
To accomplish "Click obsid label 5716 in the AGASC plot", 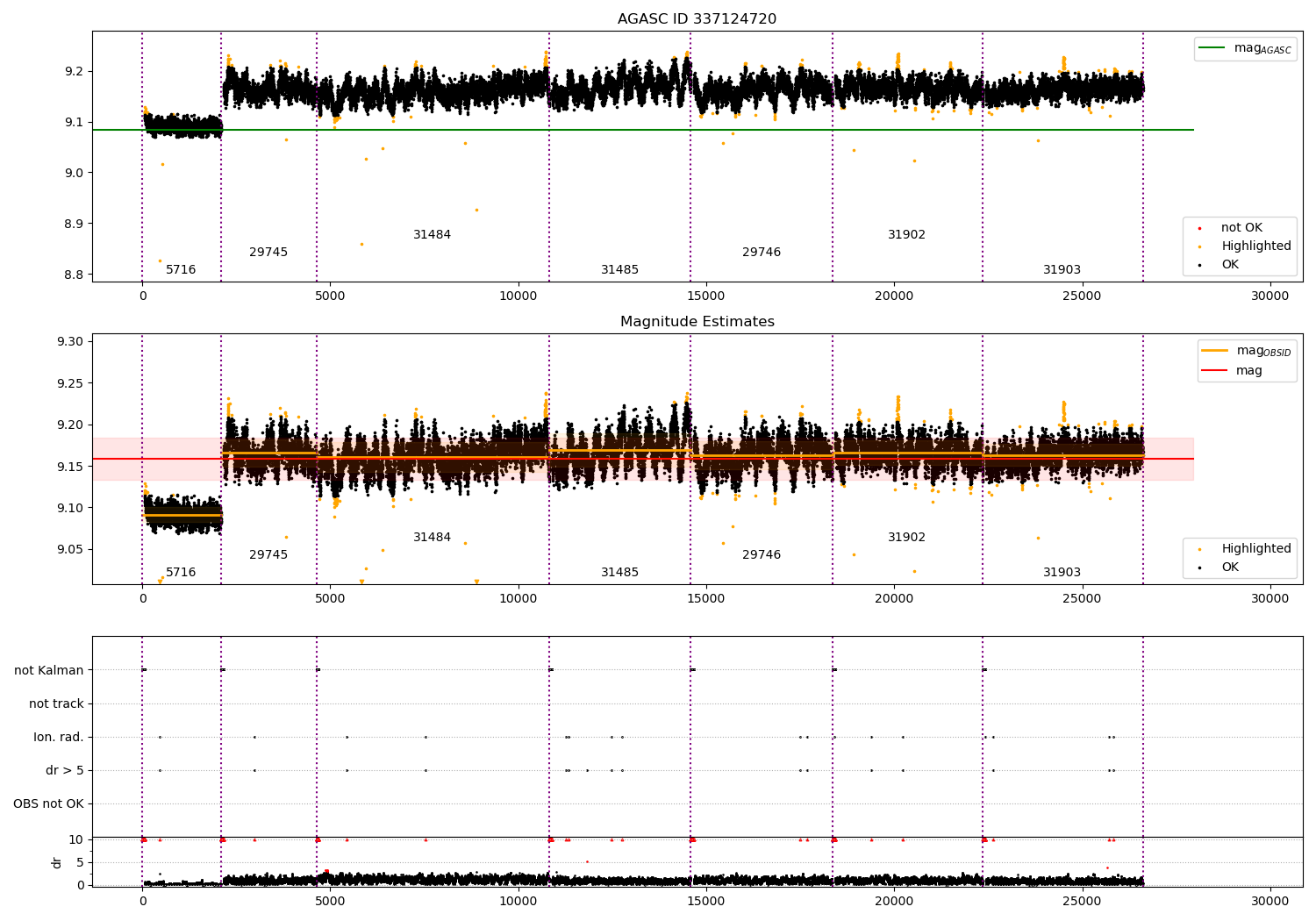I will (x=181, y=270).
